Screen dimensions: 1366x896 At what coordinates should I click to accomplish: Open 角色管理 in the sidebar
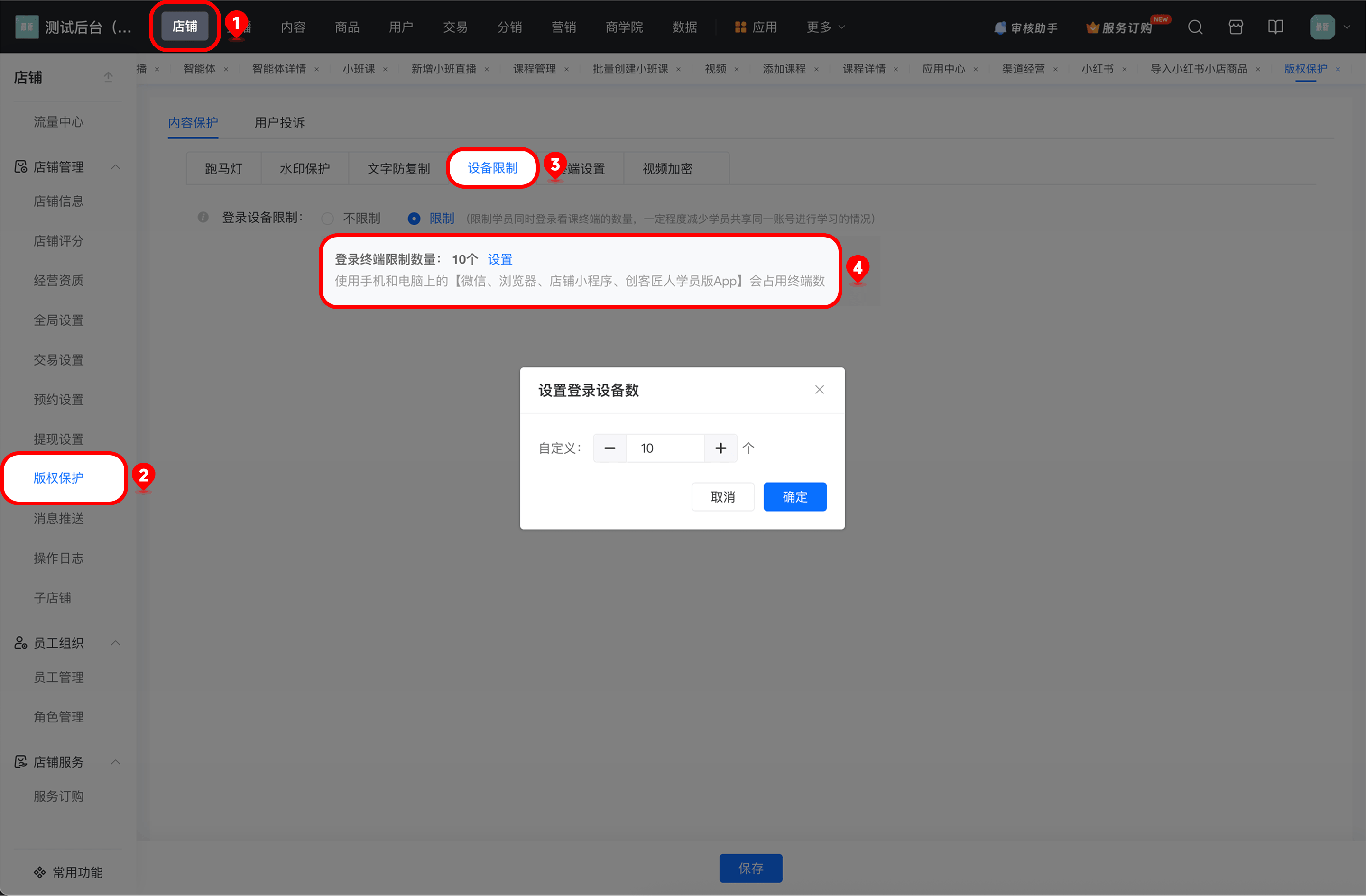coord(58,717)
